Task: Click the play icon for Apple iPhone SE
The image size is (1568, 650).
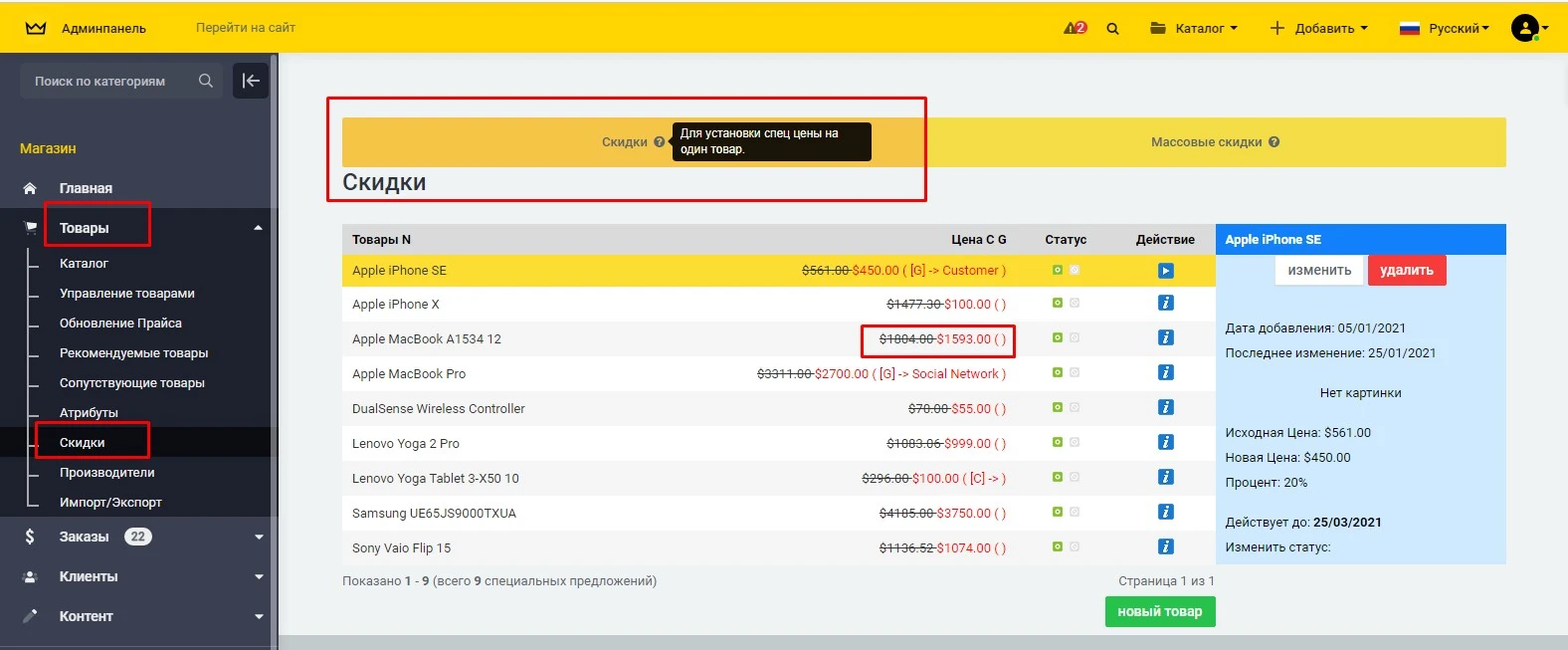Action: tap(1165, 271)
